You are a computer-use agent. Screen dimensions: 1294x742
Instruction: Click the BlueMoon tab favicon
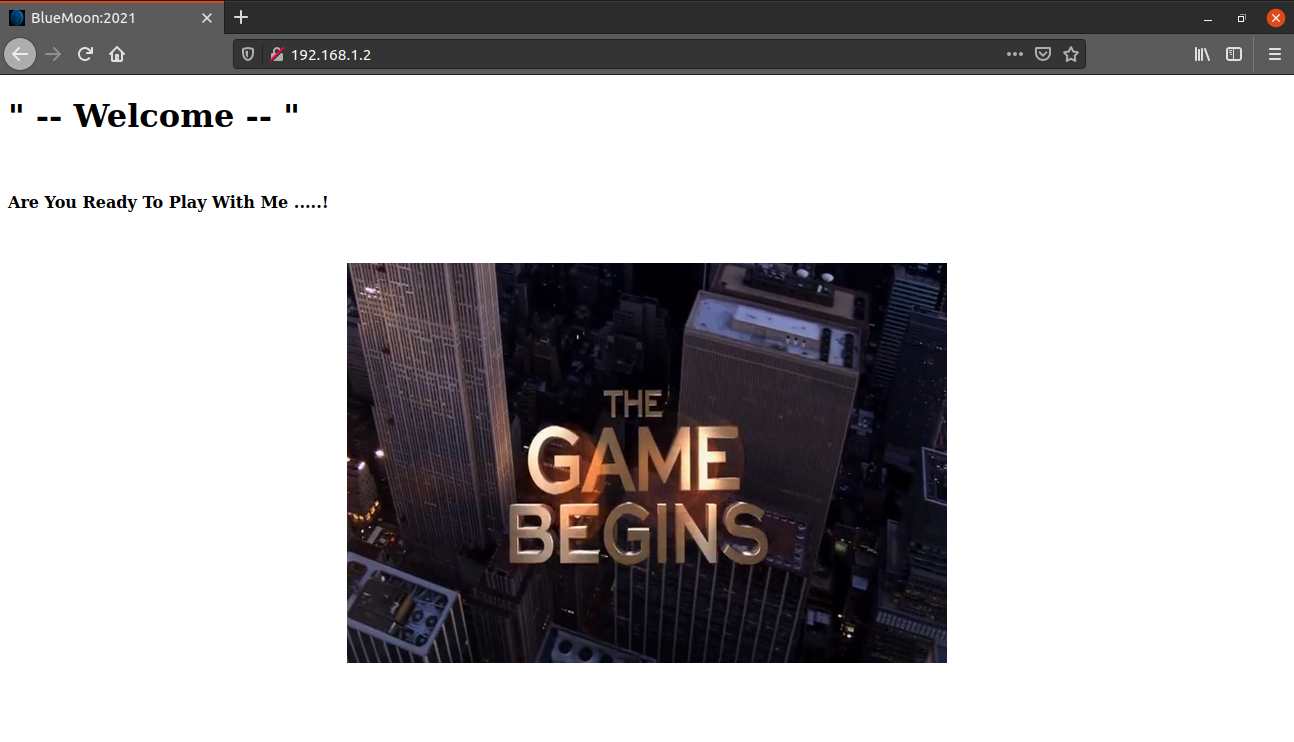coord(17,18)
